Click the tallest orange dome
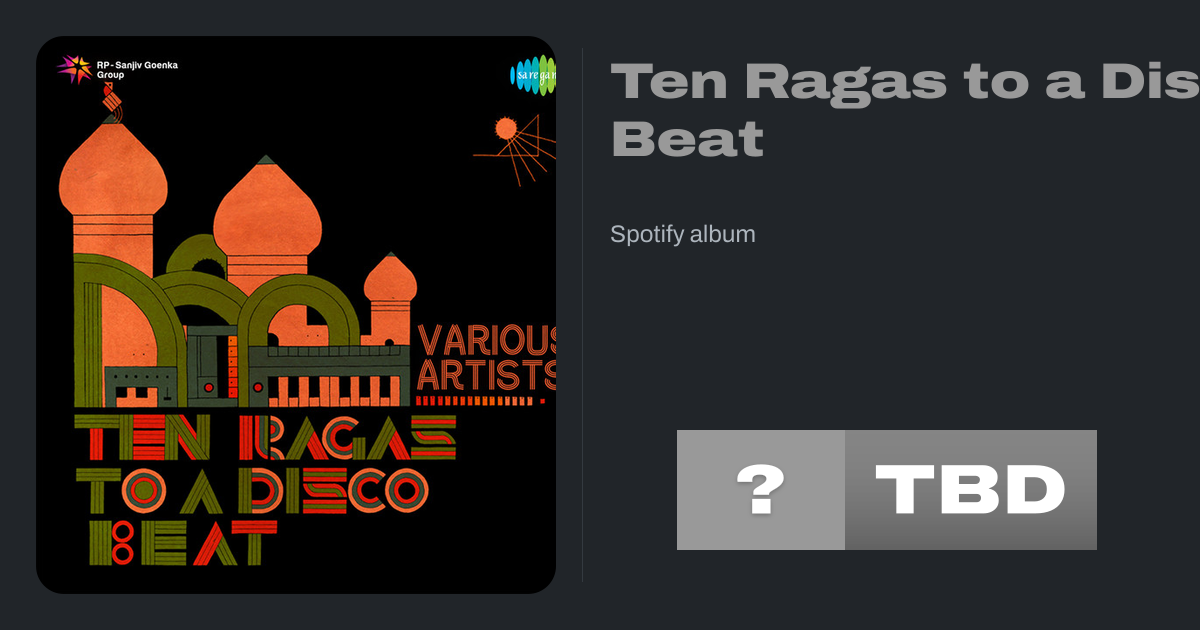 click(113, 170)
